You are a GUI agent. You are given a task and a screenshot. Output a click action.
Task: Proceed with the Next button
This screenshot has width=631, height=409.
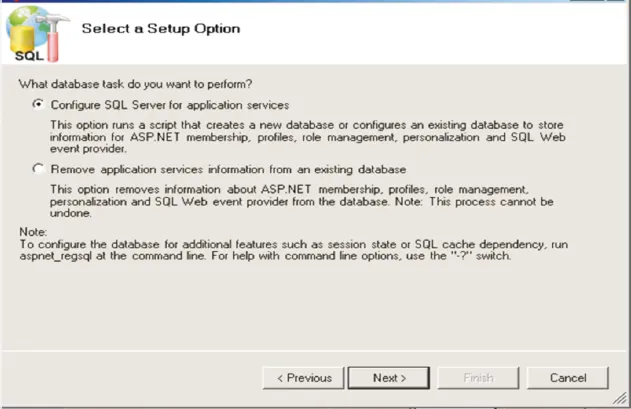(389, 378)
